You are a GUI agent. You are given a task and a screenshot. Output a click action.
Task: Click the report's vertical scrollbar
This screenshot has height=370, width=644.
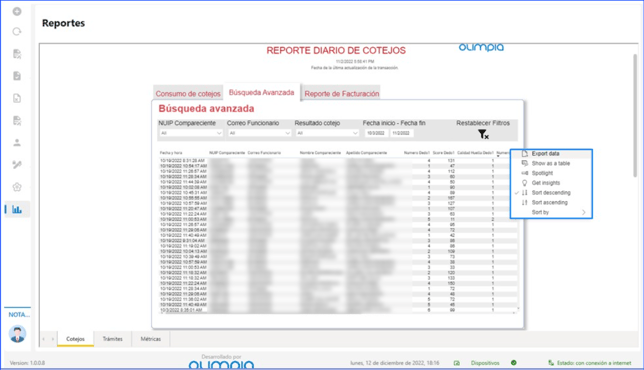pyautogui.click(x=635, y=116)
